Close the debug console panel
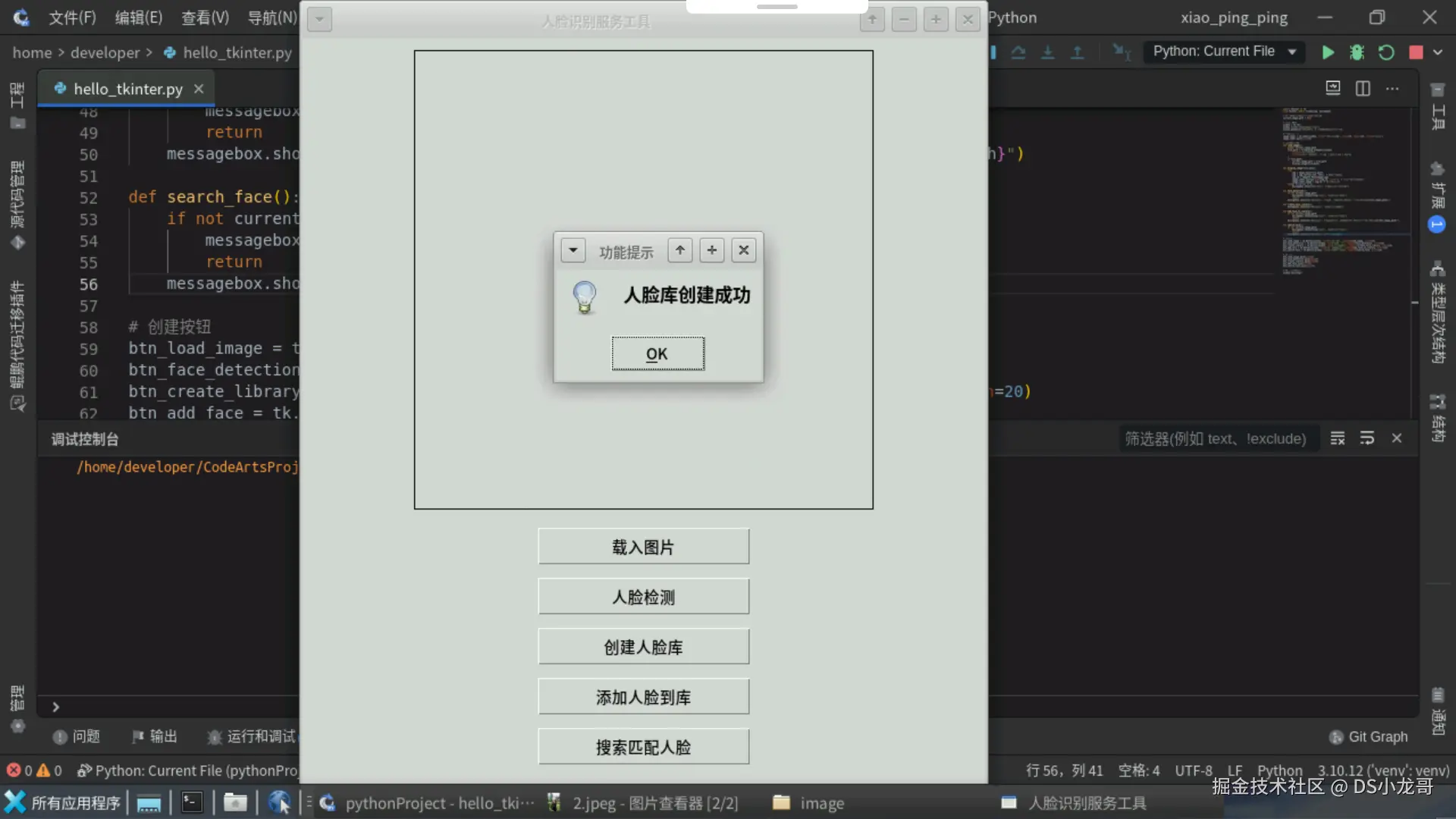This screenshot has height=819, width=1456. pyautogui.click(x=1397, y=438)
